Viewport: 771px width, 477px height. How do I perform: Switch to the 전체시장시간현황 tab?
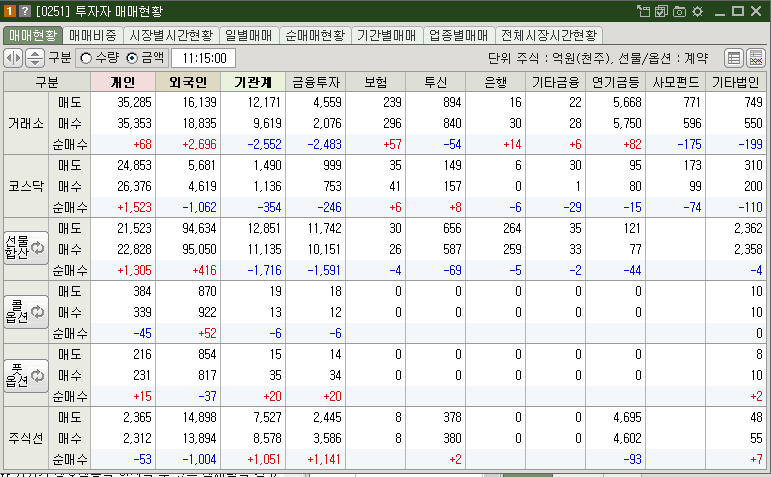point(549,35)
